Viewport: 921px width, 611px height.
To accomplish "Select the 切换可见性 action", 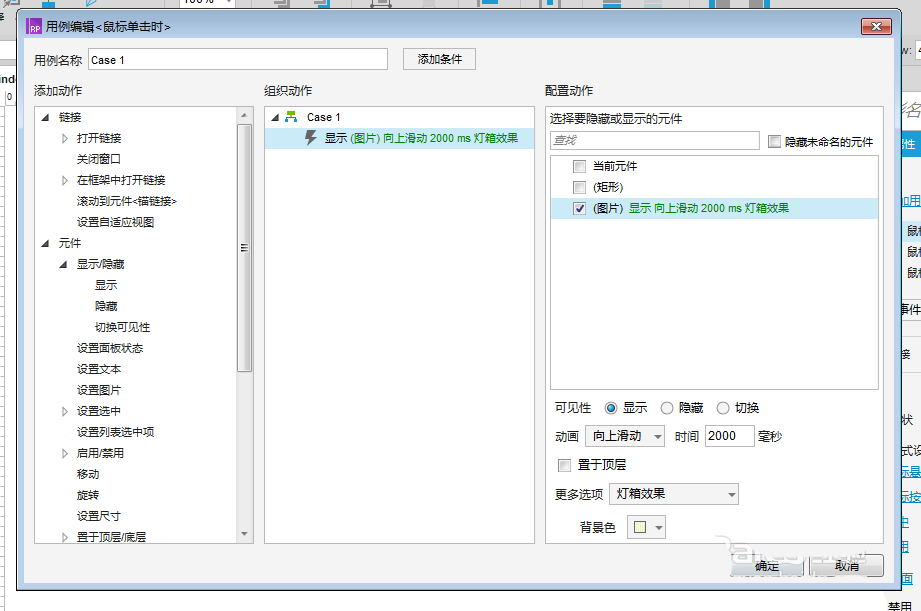I will coord(122,327).
